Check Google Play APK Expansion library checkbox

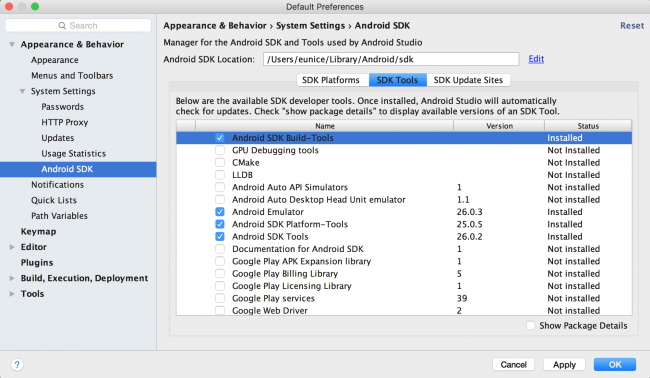click(220, 262)
